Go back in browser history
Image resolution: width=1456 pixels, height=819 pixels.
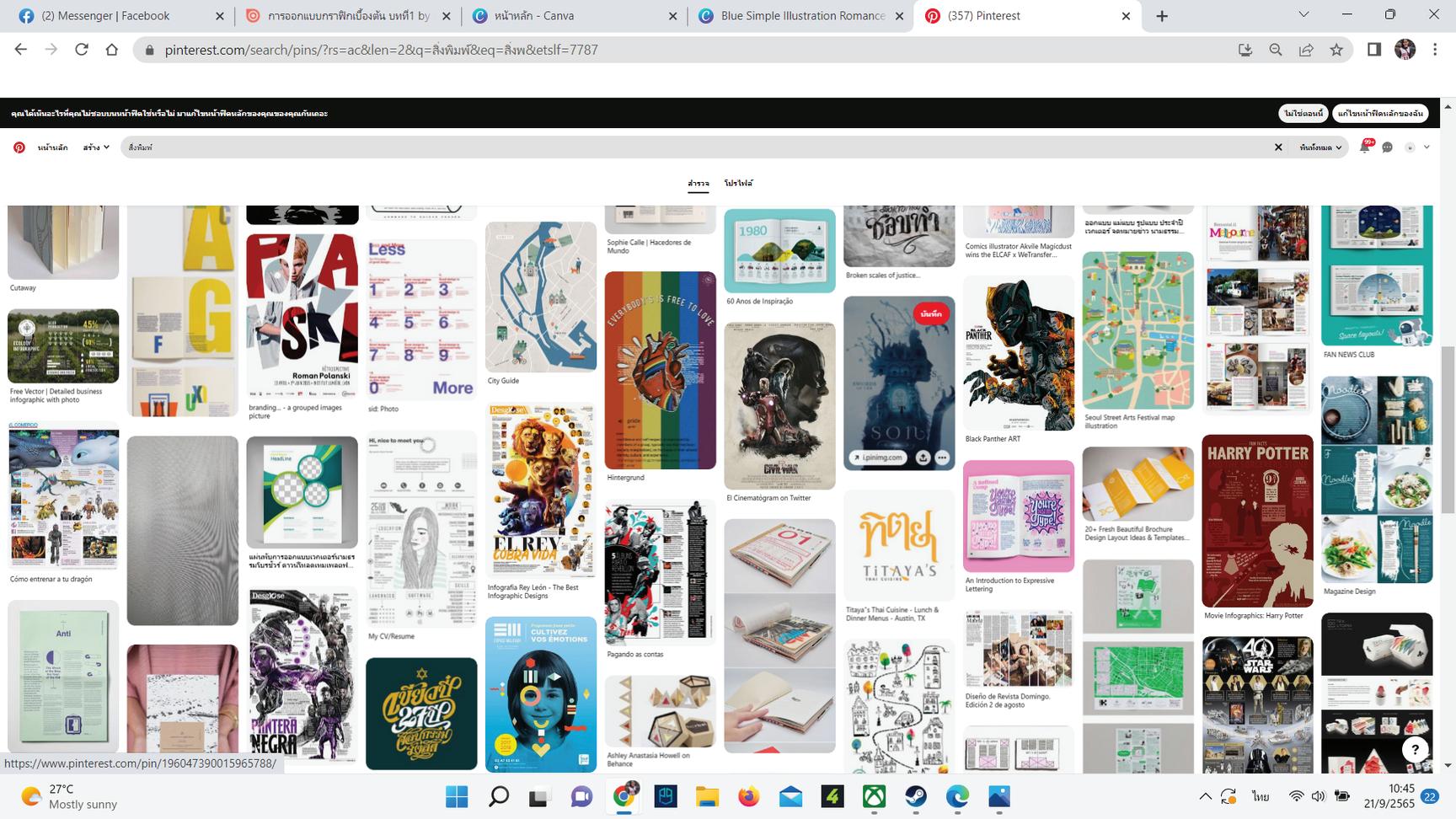click(x=21, y=50)
